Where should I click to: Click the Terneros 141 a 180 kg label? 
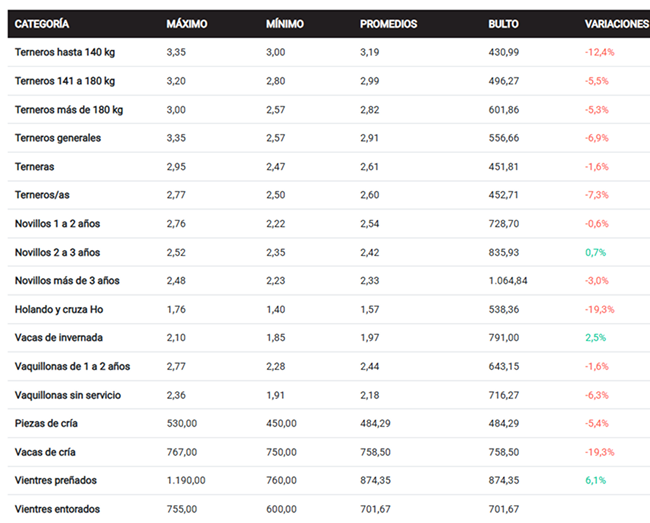(x=65, y=81)
